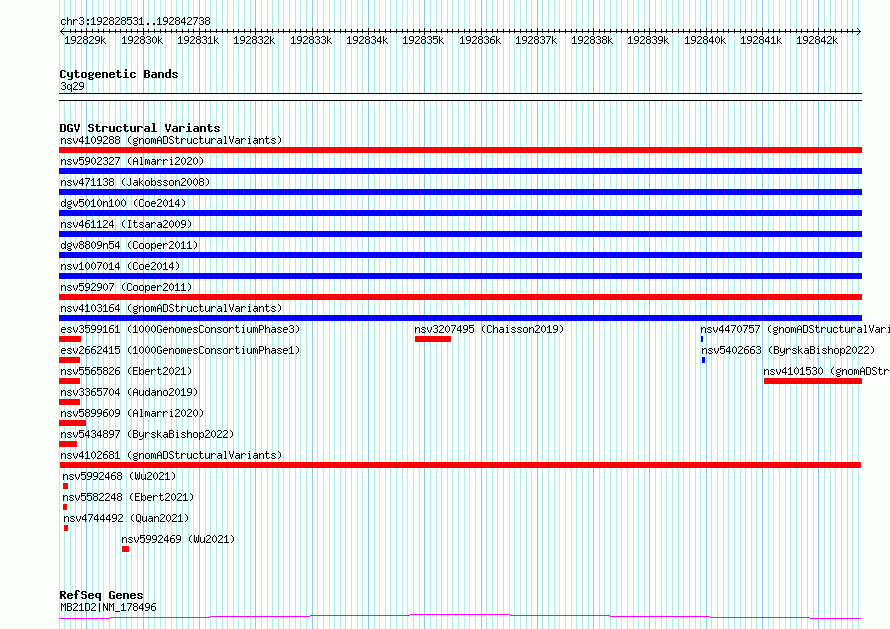Click the DGV Structural Variants track title

[140, 128]
